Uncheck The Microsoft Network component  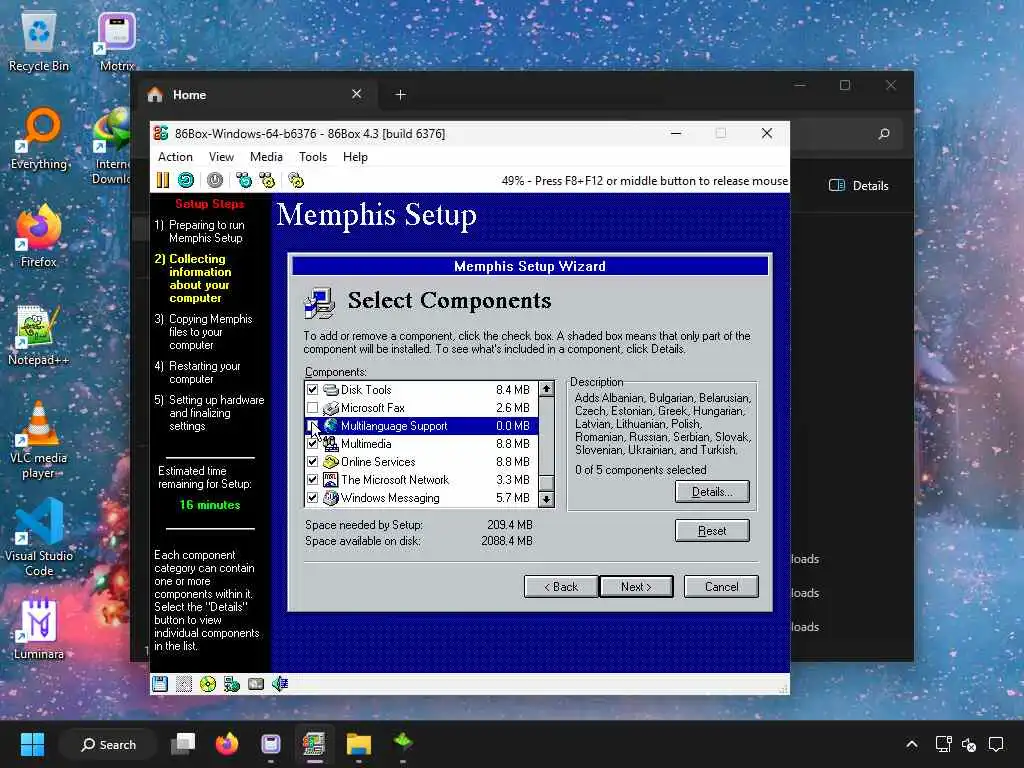(x=312, y=480)
